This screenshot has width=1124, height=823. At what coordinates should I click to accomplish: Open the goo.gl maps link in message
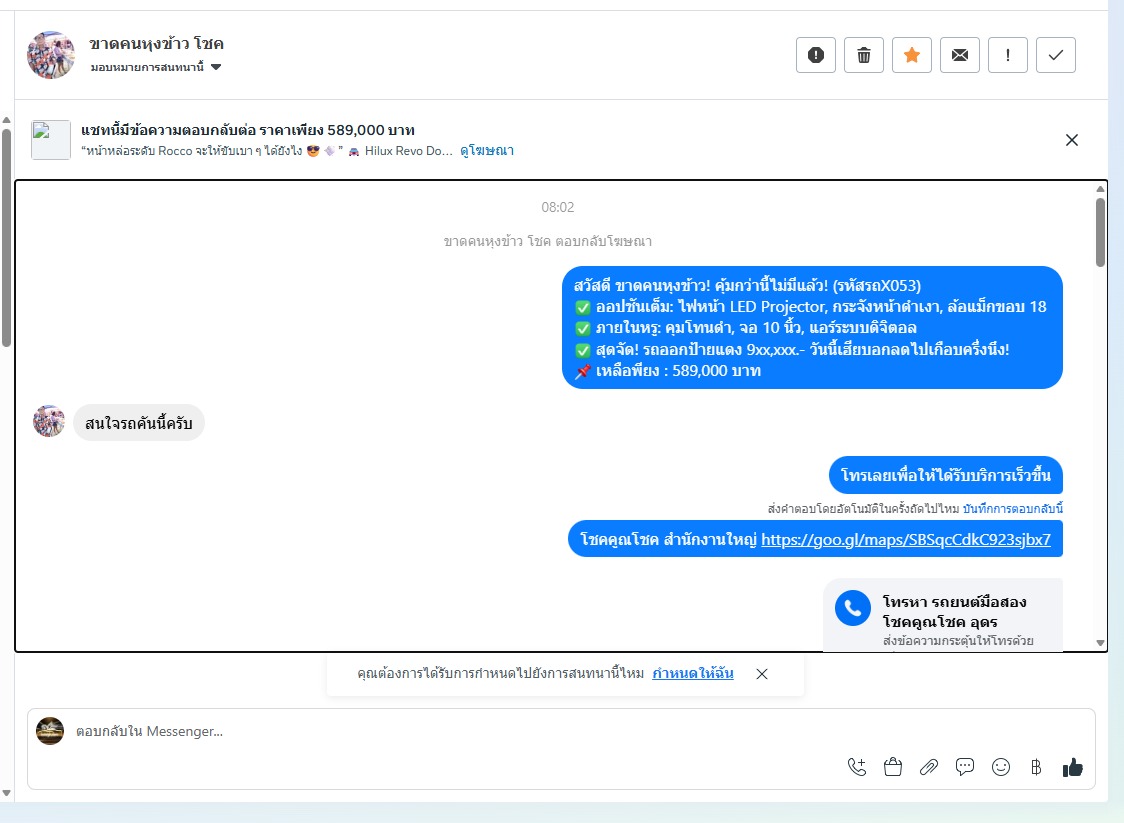coord(906,539)
